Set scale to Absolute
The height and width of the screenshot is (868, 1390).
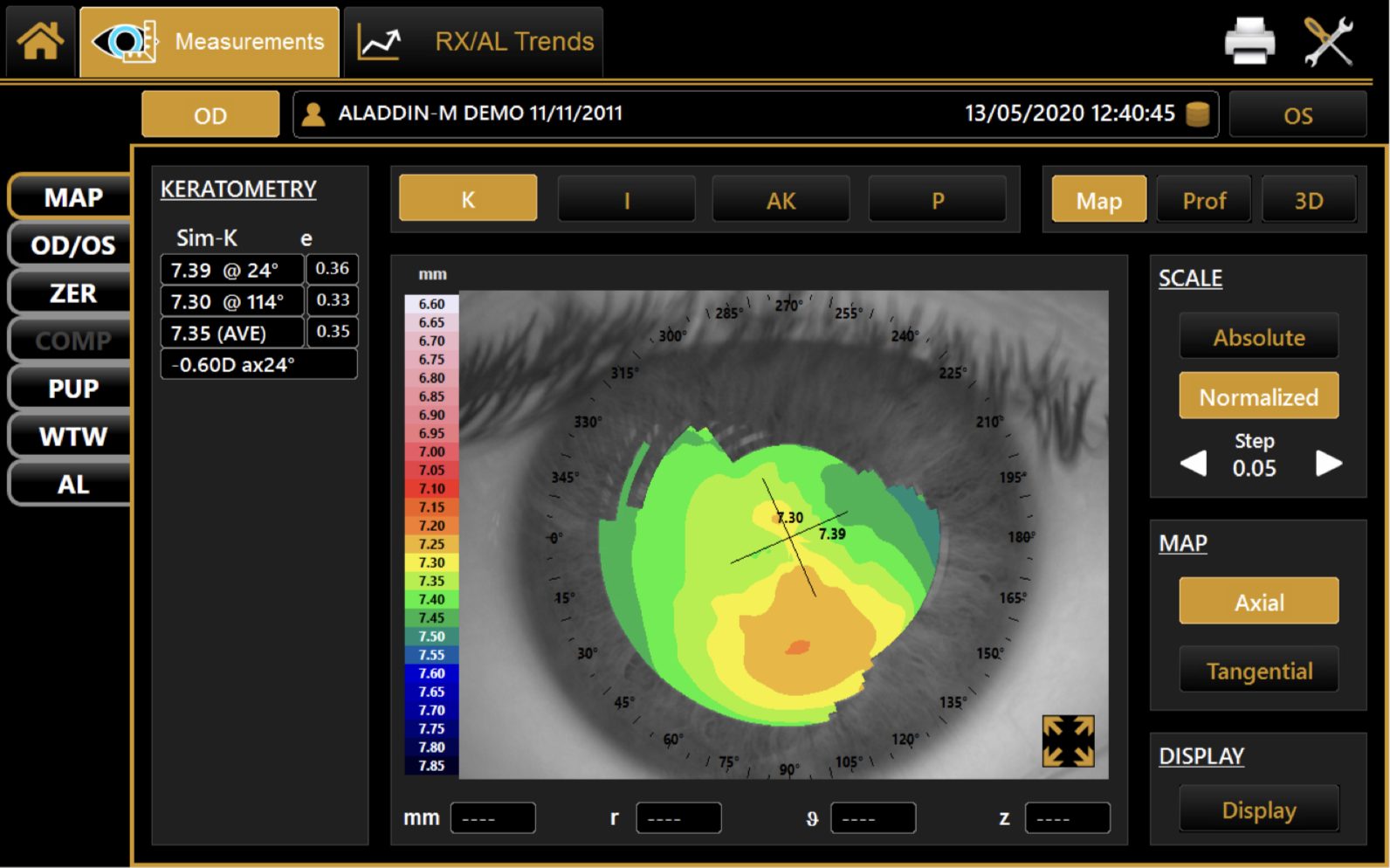[x=1258, y=336]
